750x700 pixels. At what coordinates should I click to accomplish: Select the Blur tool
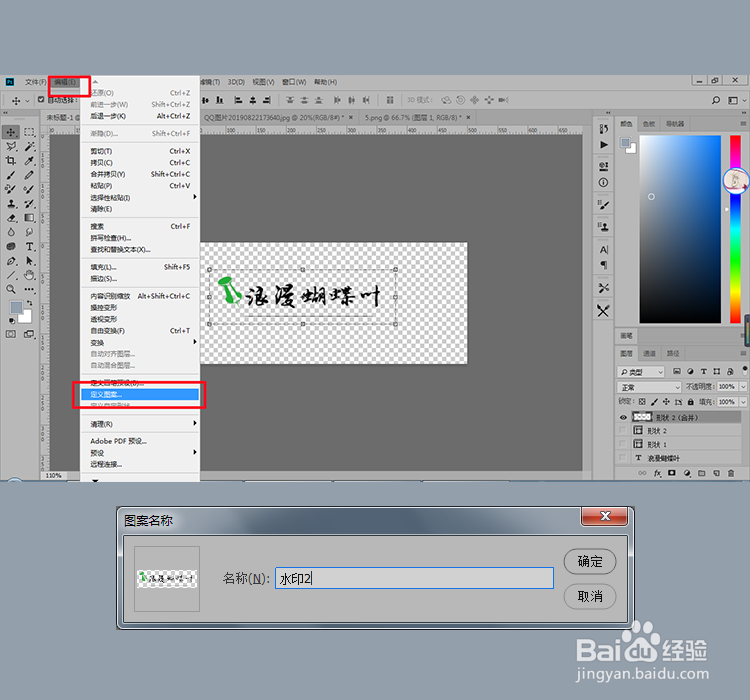pos(11,233)
